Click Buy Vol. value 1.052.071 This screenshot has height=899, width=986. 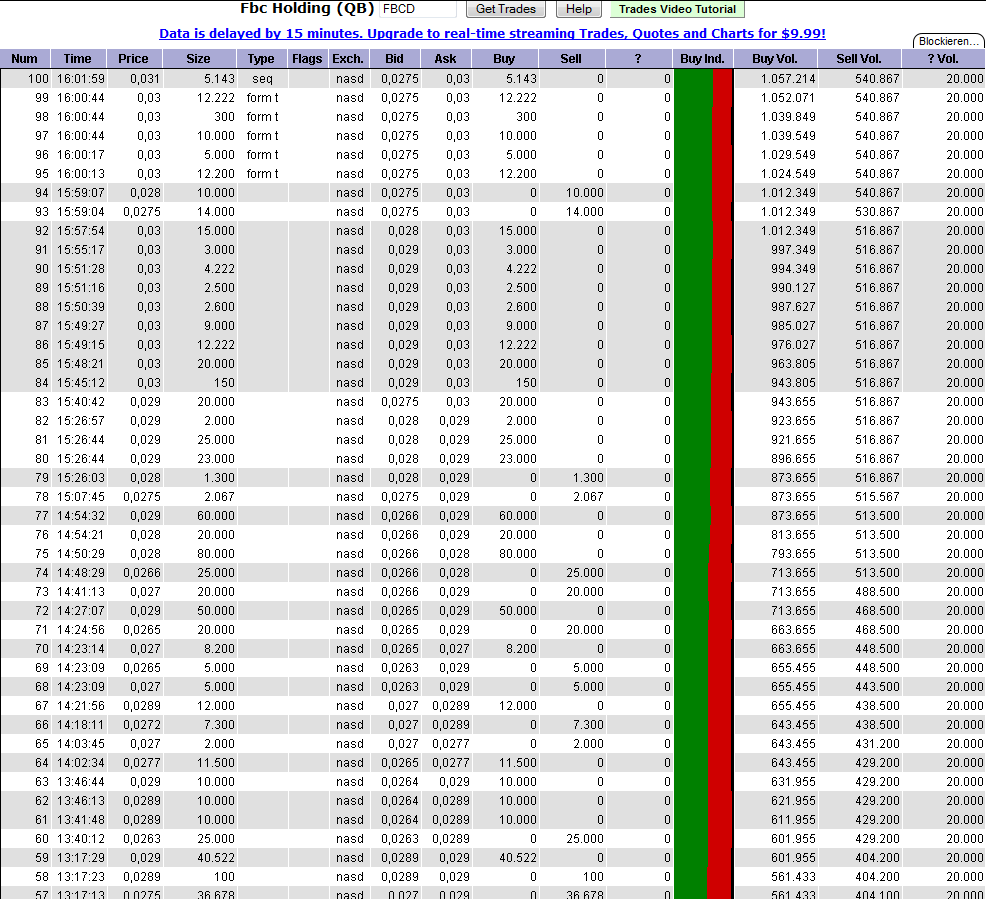pyautogui.click(x=788, y=97)
